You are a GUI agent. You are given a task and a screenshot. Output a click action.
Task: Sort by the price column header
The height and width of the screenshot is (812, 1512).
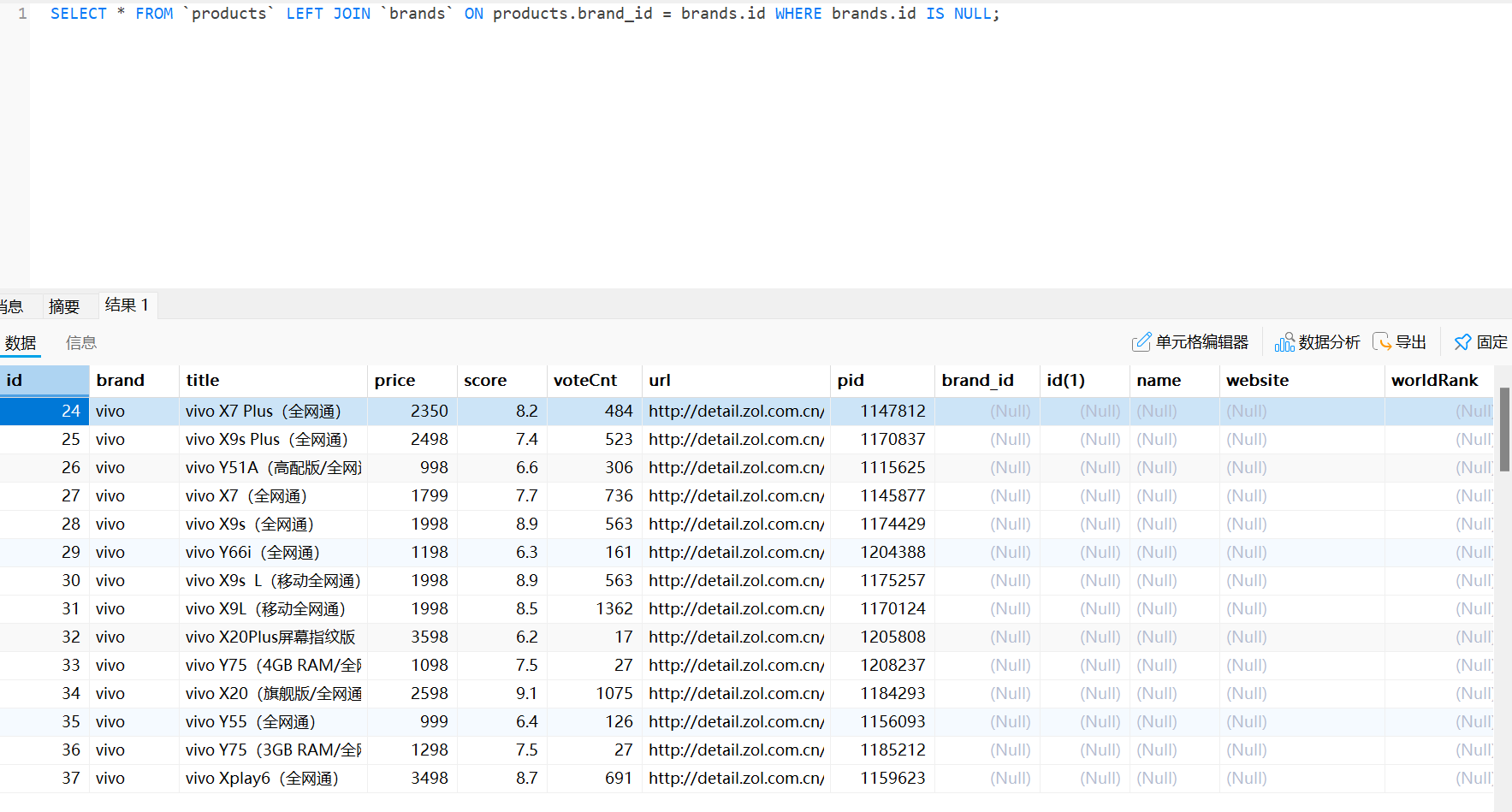pos(394,381)
